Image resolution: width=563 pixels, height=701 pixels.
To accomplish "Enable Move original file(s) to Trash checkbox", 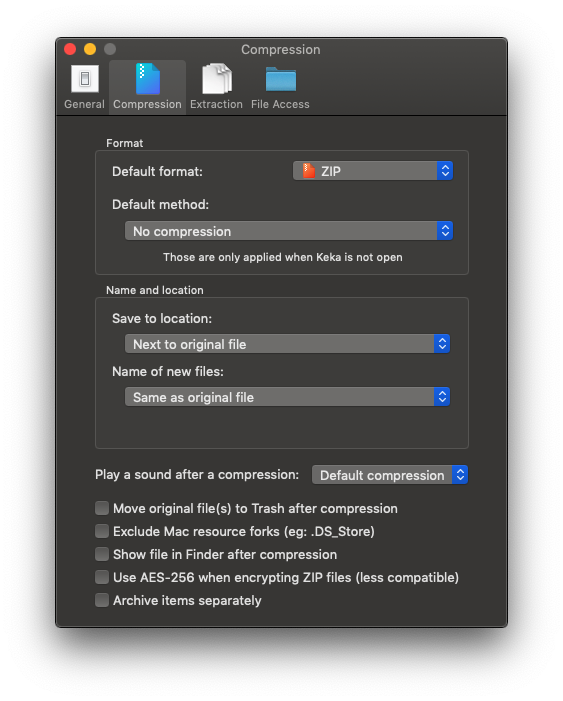I will [102, 508].
